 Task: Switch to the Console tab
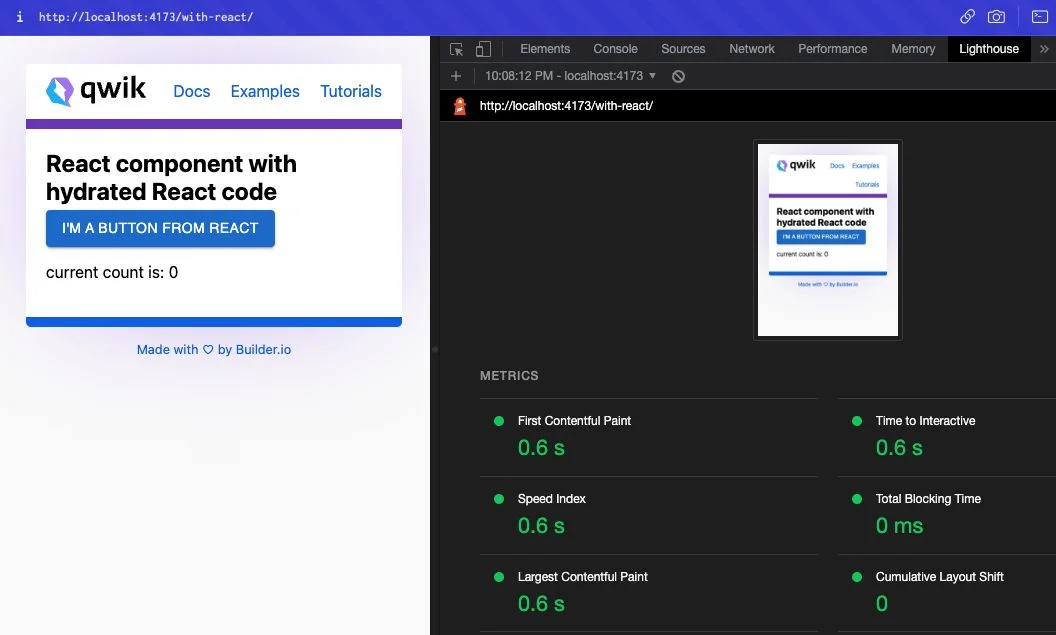click(x=615, y=49)
